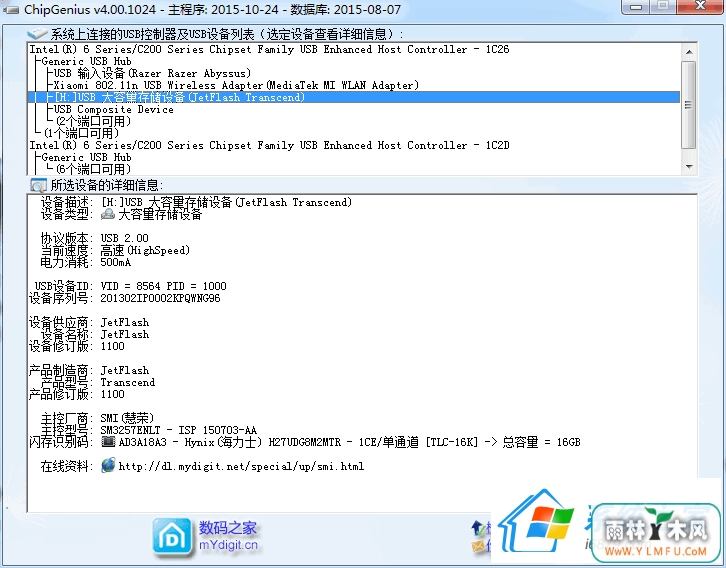Viewport: 726px width, 568px height.
Task: Select the USB Composite Device entry
Action: click(x=113, y=110)
